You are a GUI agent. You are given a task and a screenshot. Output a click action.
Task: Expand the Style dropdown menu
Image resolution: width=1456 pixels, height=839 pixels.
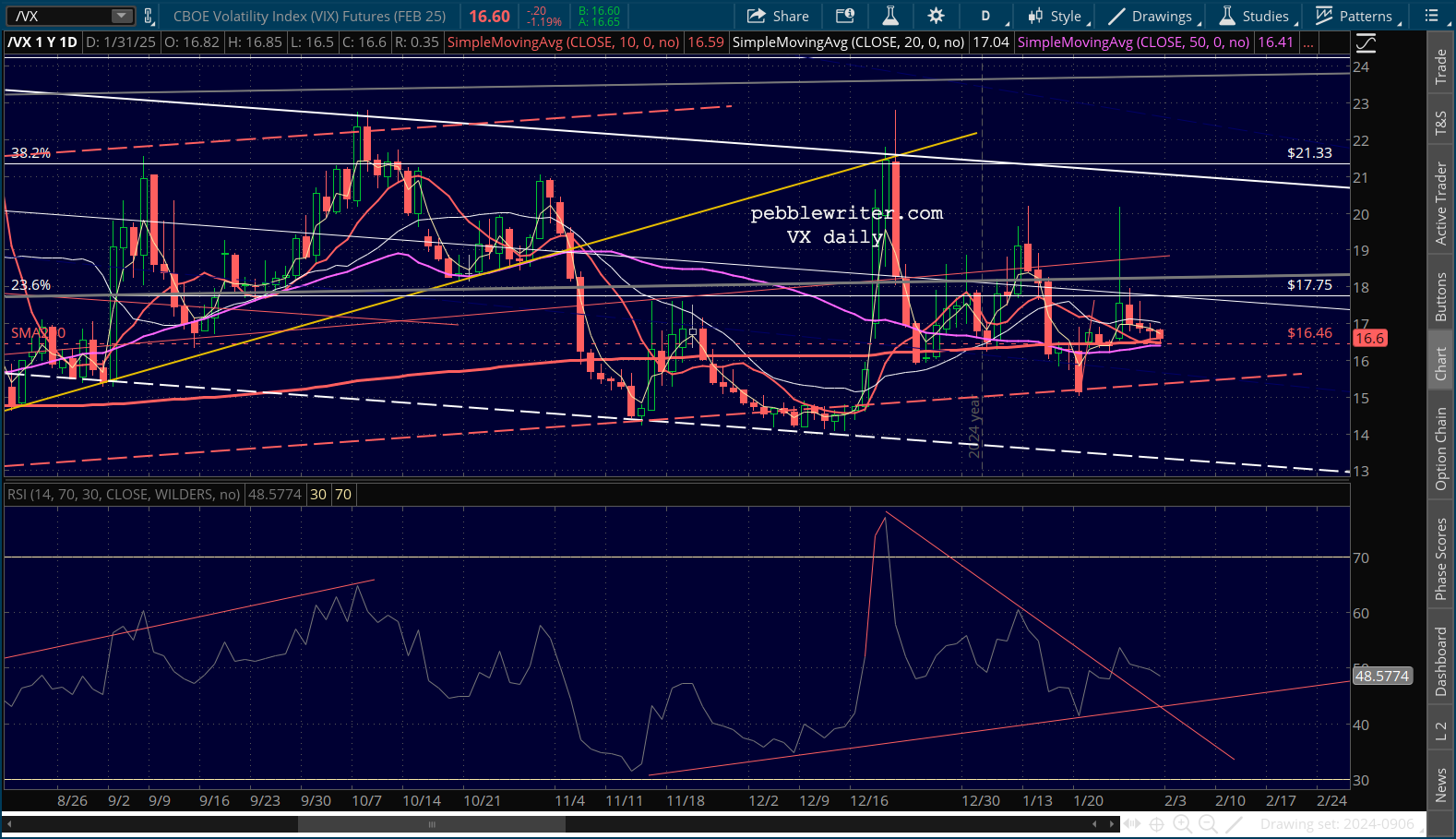tap(1059, 16)
